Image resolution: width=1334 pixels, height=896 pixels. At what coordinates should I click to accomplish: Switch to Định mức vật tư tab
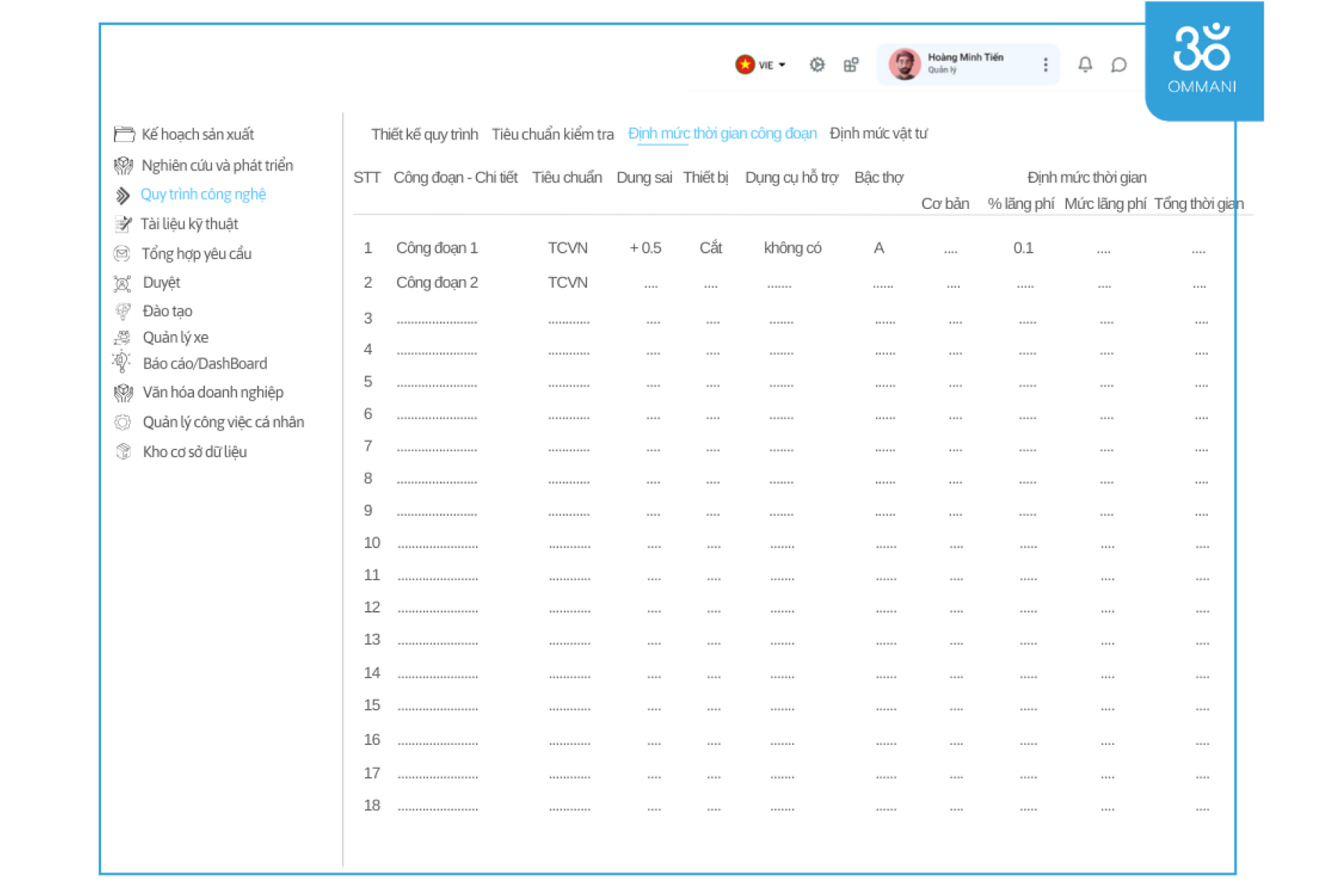point(878,134)
